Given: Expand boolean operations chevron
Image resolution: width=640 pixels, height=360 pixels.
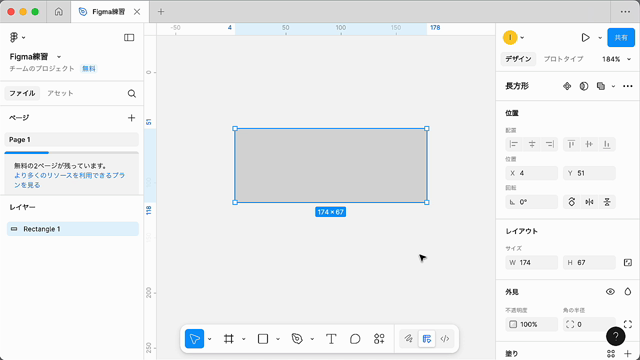Looking at the screenshot, I should click(x=613, y=87).
